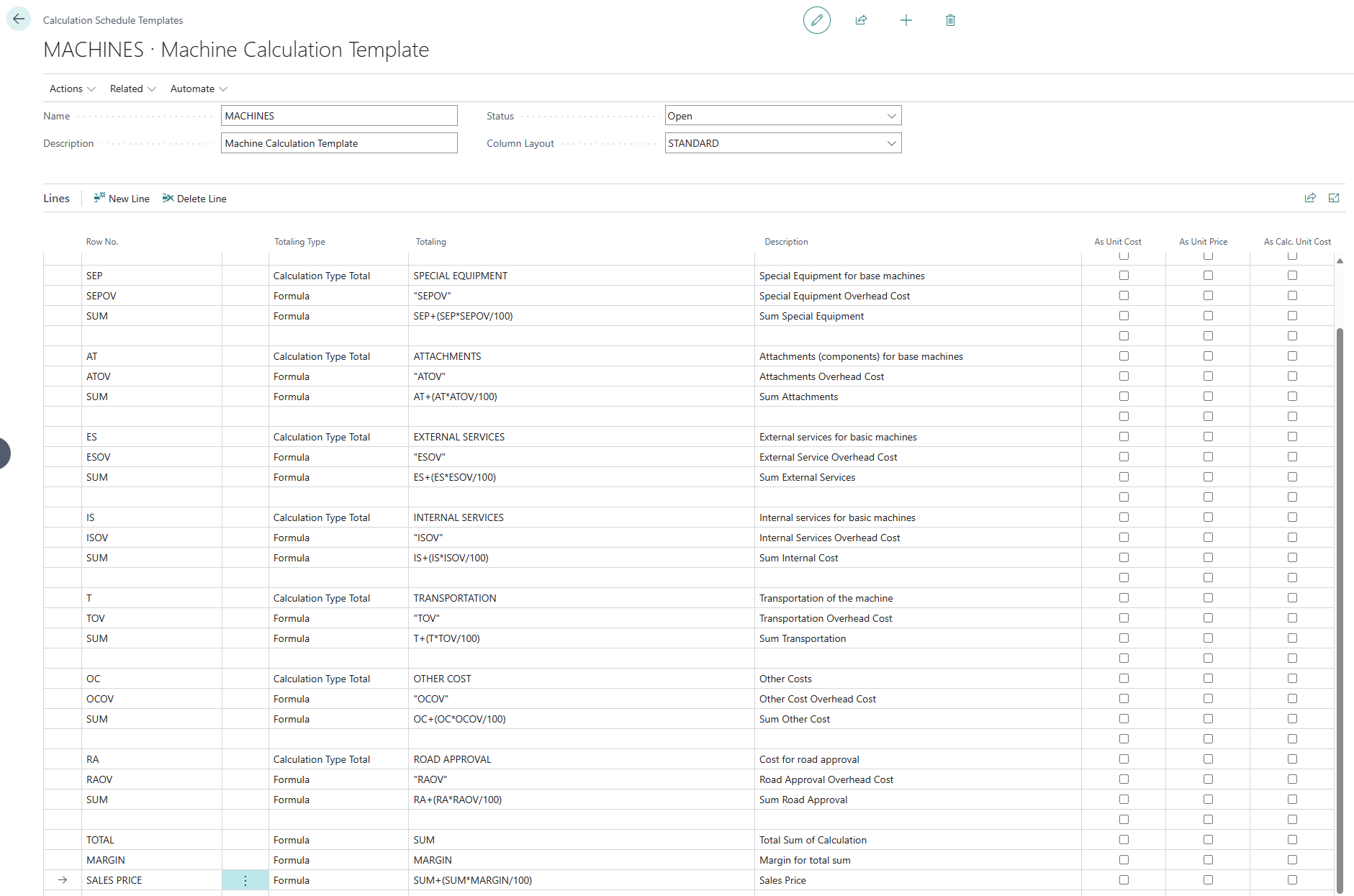Expand the Lines section to full view
This screenshot has width=1354, height=896.
(1334, 198)
